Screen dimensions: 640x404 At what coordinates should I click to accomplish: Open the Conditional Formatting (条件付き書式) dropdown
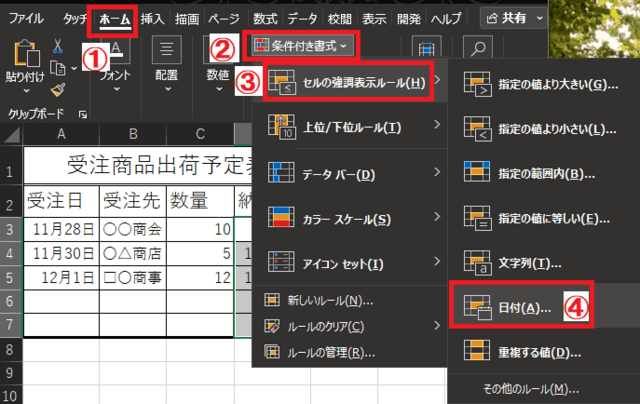(x=300, y=45)
